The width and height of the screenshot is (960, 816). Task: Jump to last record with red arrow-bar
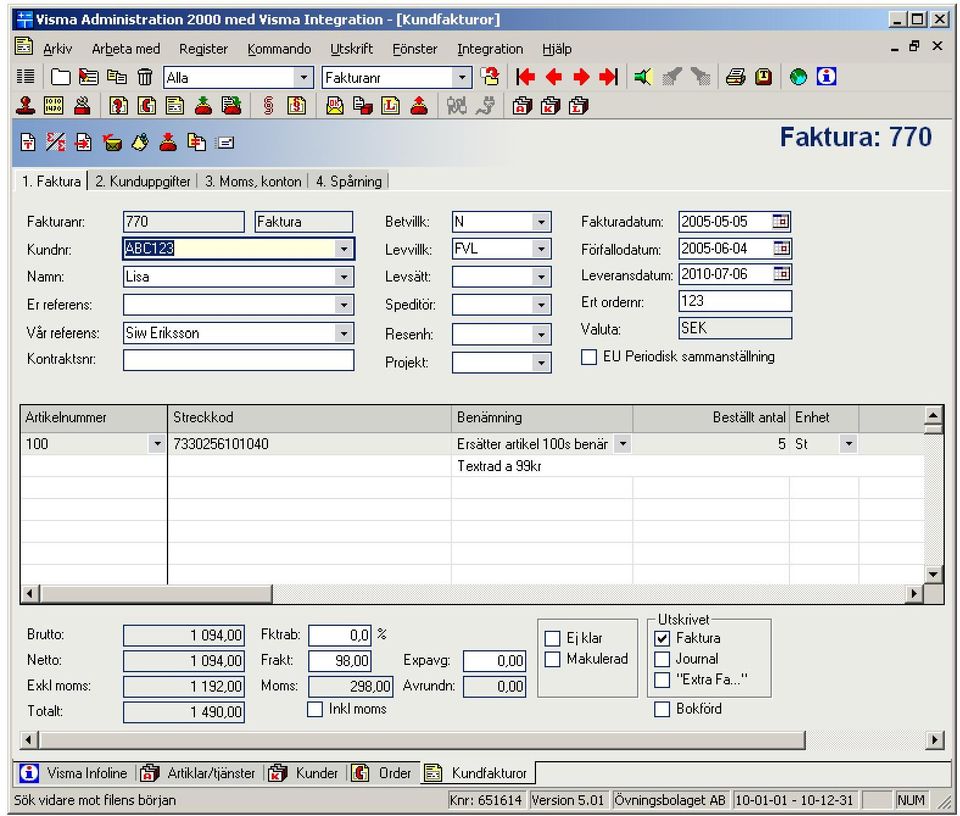click(x=609, y=77)
